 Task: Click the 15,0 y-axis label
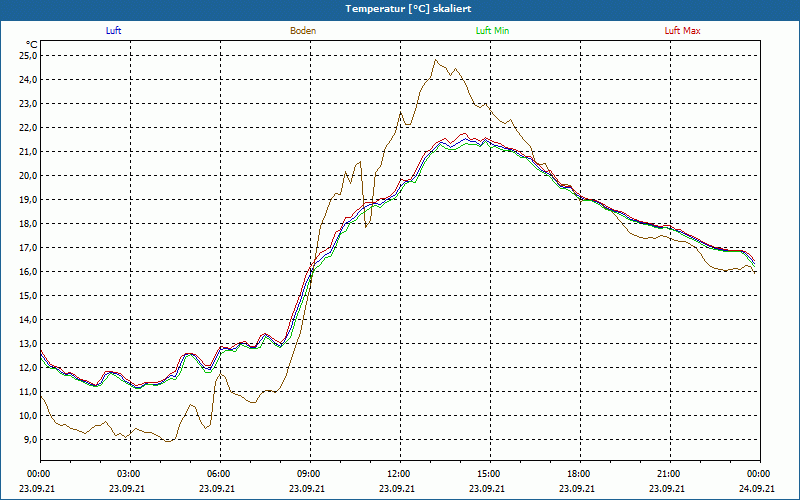[x=27, y=295]
